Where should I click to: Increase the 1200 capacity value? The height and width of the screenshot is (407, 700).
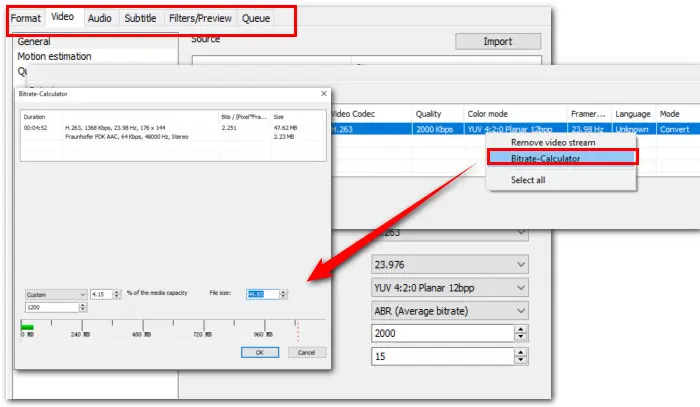coord(83,305)
